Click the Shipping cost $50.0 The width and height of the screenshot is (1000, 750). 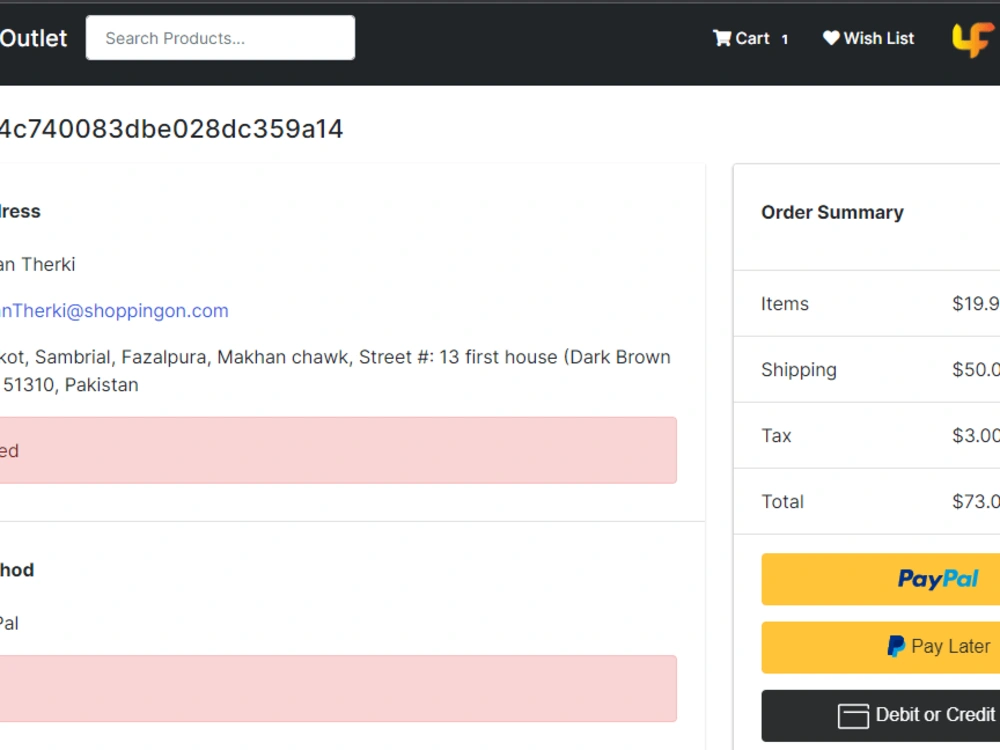point(976,370)
